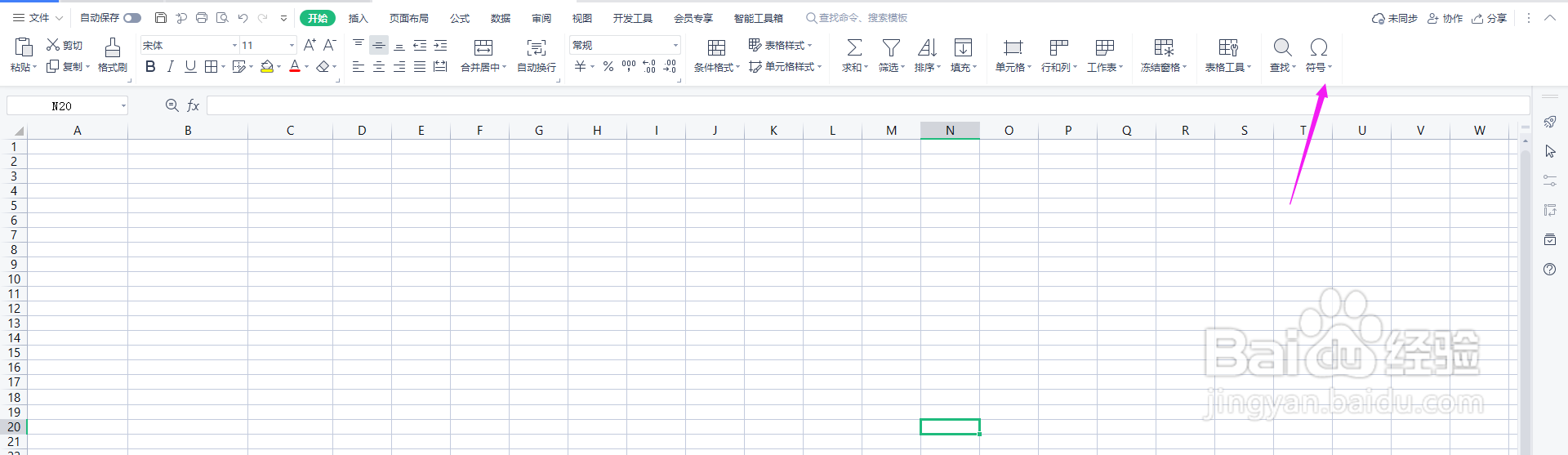This screenshot has width=1568, height=455.
Task: Collapse the ribbon with the up chevron
Action: coord(1549,18)
